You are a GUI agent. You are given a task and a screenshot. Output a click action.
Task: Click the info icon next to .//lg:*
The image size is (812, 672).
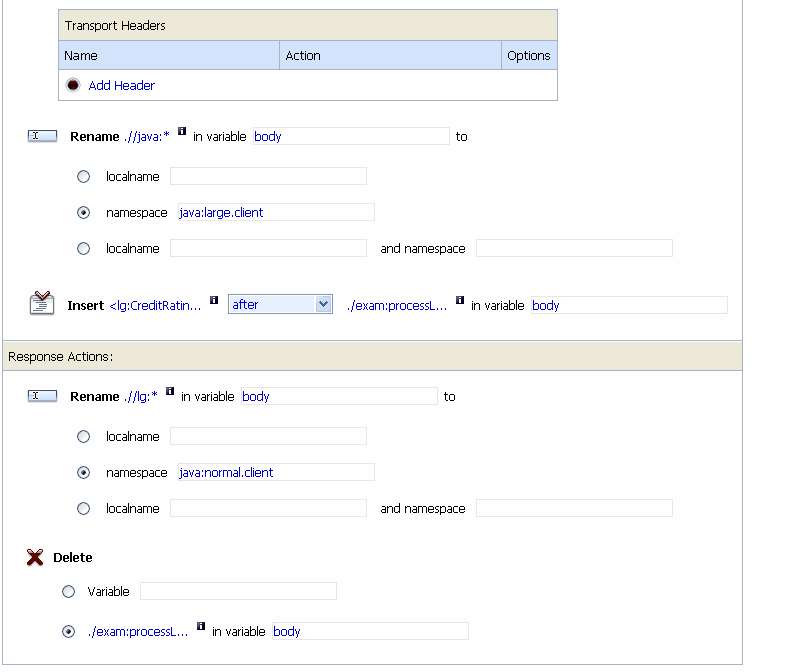(170, 391)
